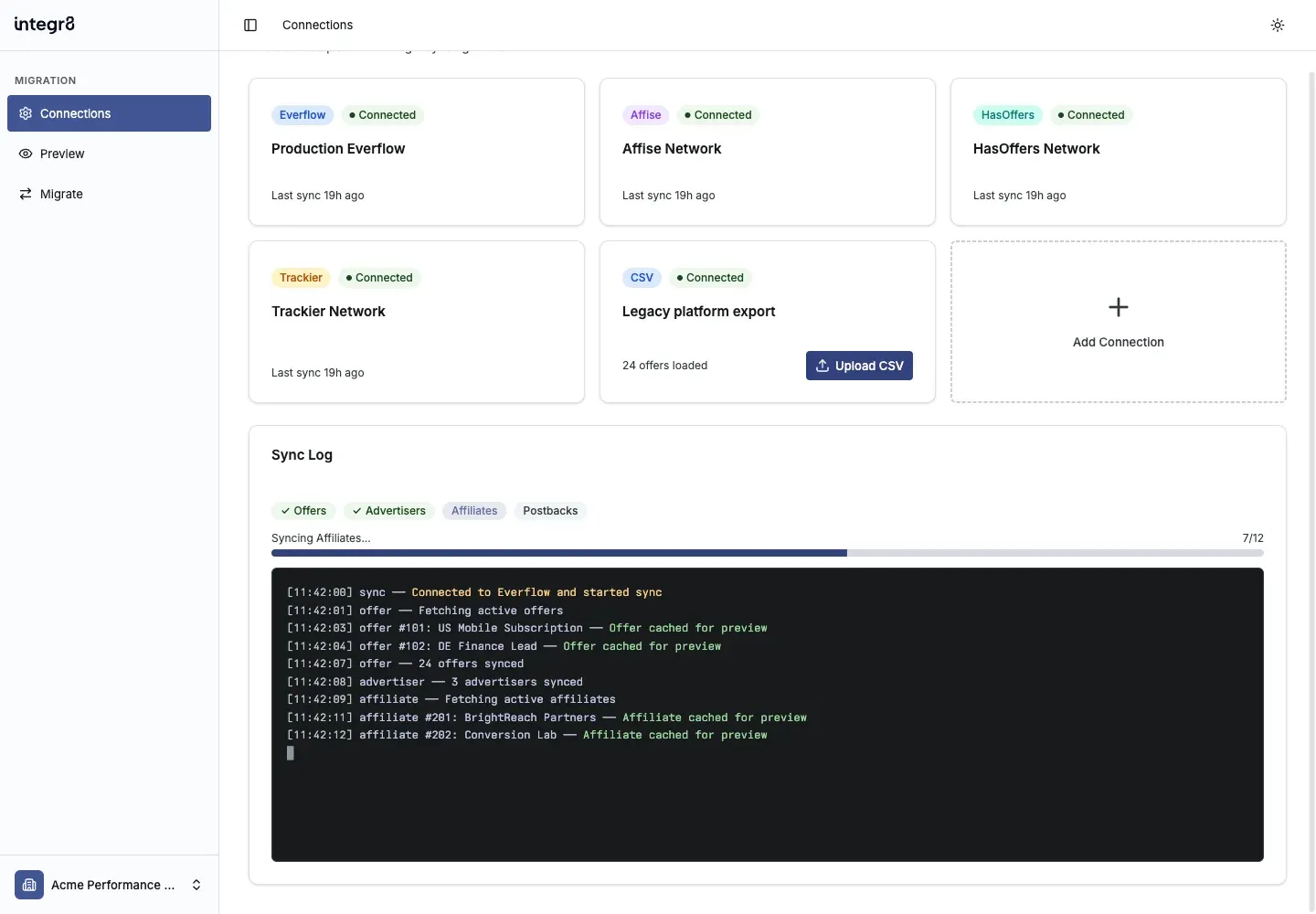The height and width of the screenshot is (914, 1316).
Task: Click the Affise platform badge
Action: pos(645,115)
